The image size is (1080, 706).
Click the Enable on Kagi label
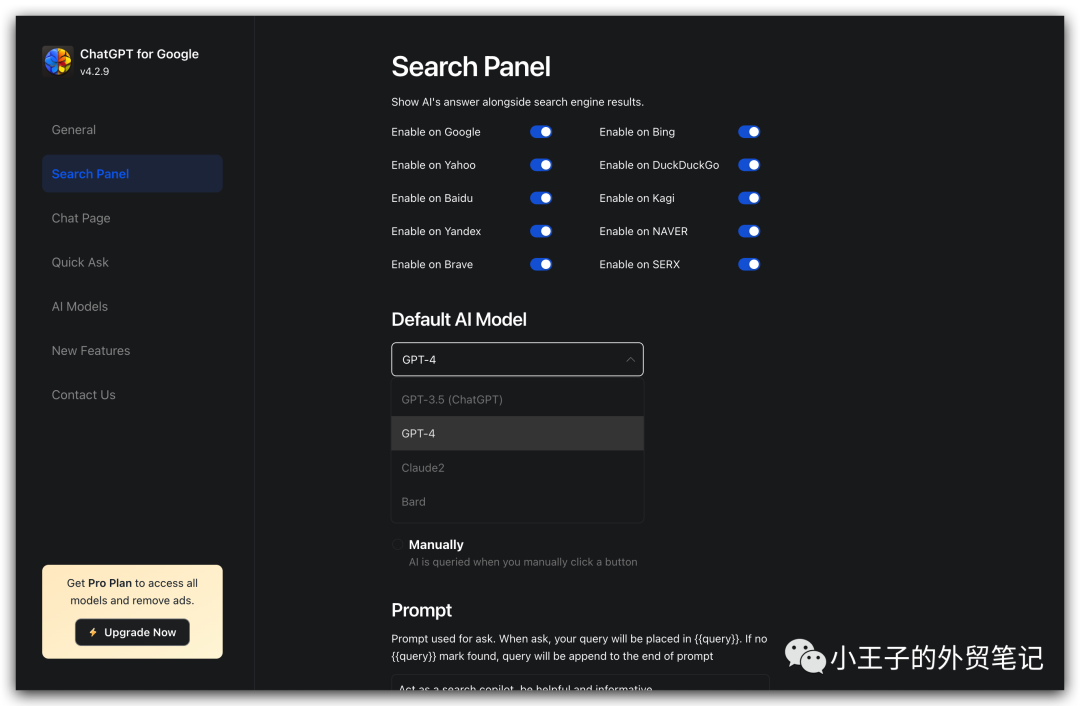coord(637,198)
